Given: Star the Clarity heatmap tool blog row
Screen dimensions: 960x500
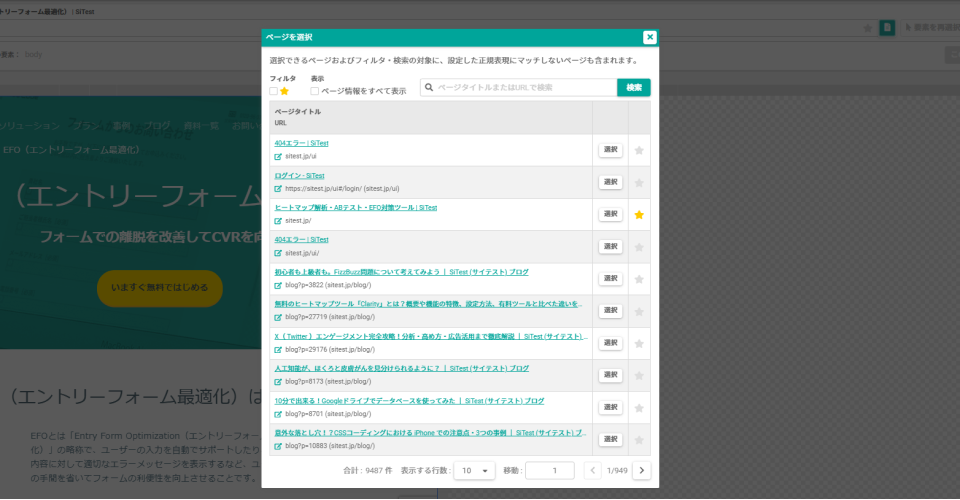Looking at the screenshot, I should point(639,312).
